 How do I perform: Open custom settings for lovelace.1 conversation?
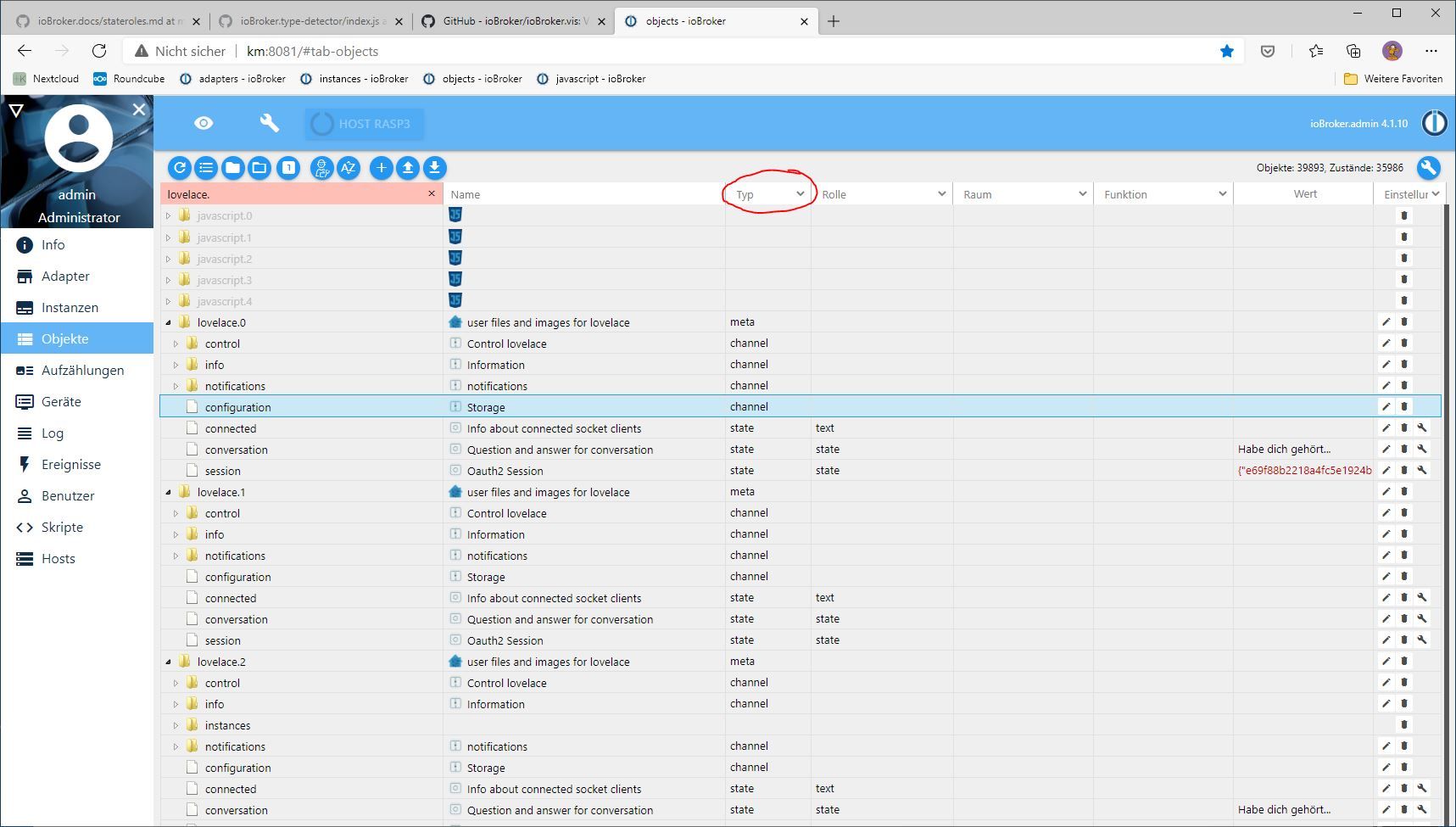[1422, 618]
